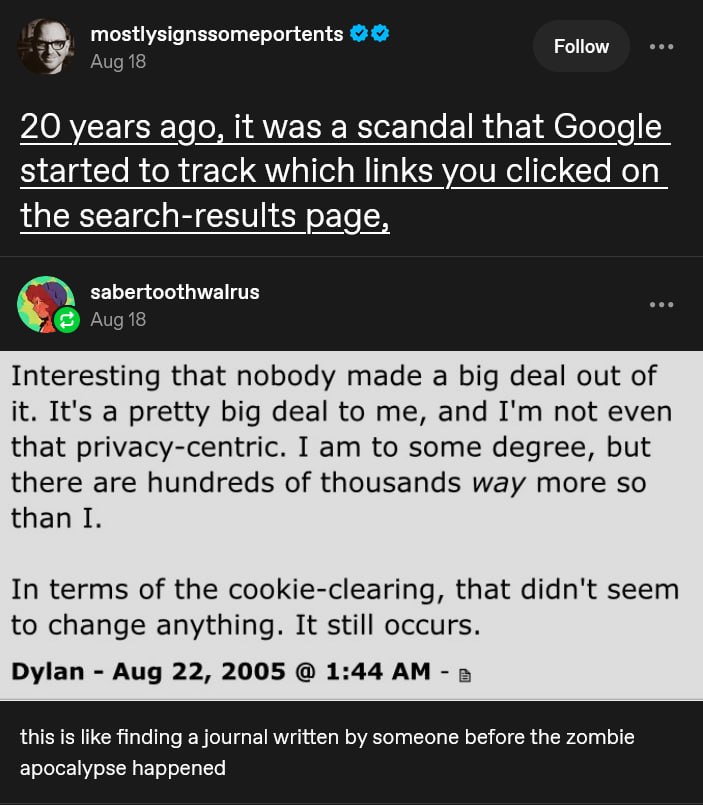The width and height of the screenshot is (703, 805).
Task: Click the cookie-clearing paragraph in image
Action: 344,606
